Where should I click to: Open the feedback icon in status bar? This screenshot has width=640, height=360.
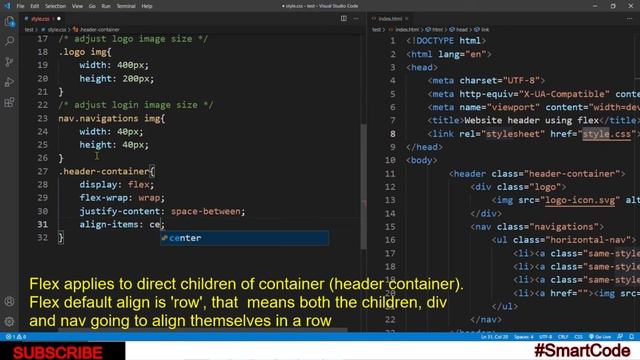tap(620, 337)
